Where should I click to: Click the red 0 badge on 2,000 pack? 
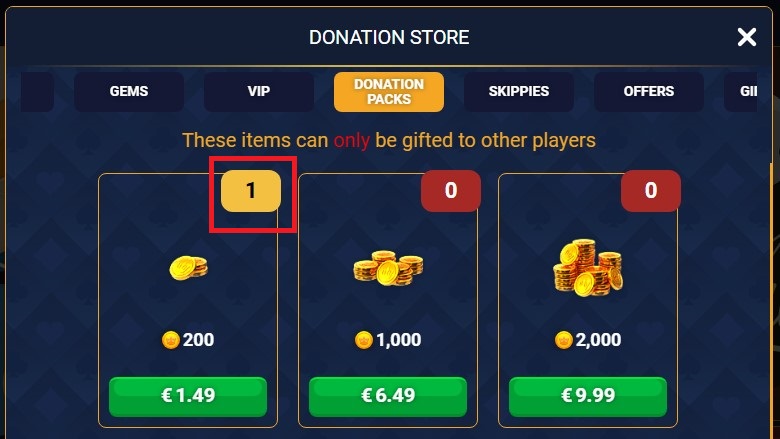(651, 191)
